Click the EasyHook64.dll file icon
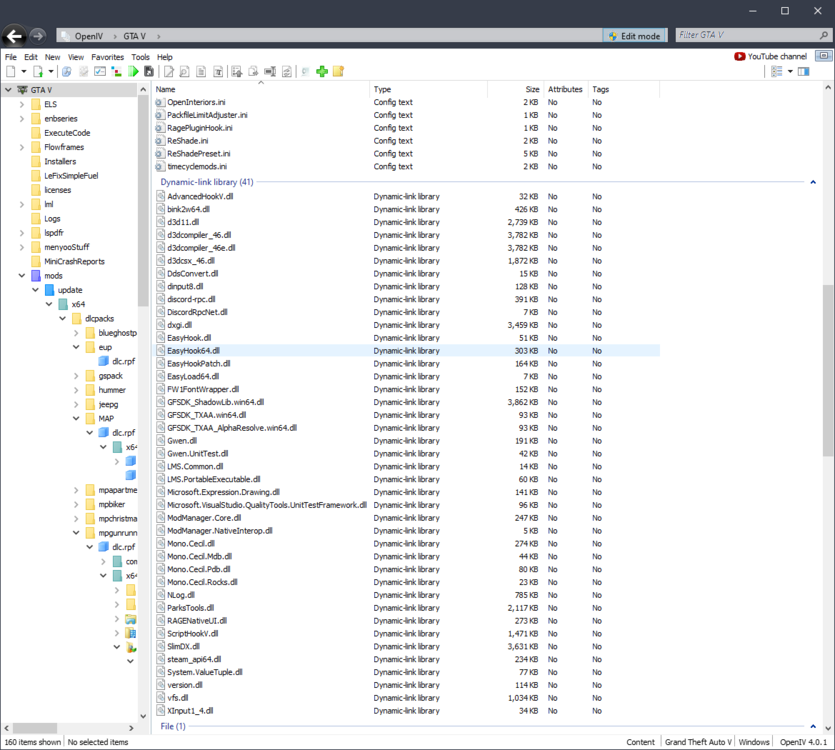The width and height of the screenshot is (835, 750). [160, 350]
